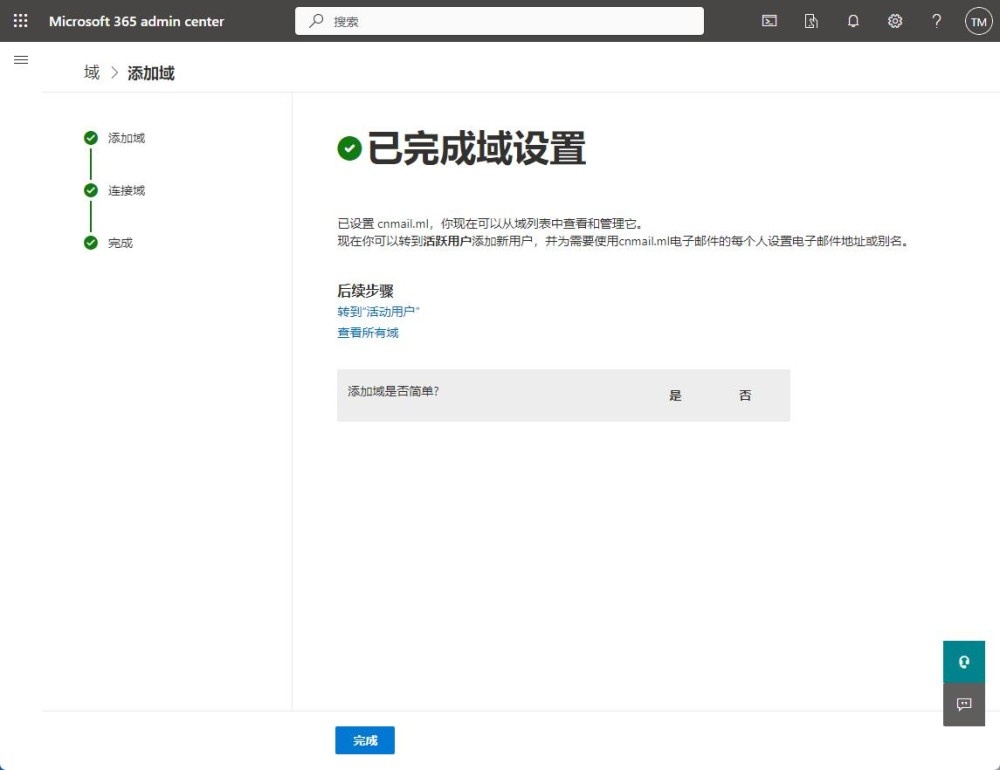Open the feedback chat button
Viewport: 1000px width, 770px height.
pyautogui.click(x=964, y=705)
